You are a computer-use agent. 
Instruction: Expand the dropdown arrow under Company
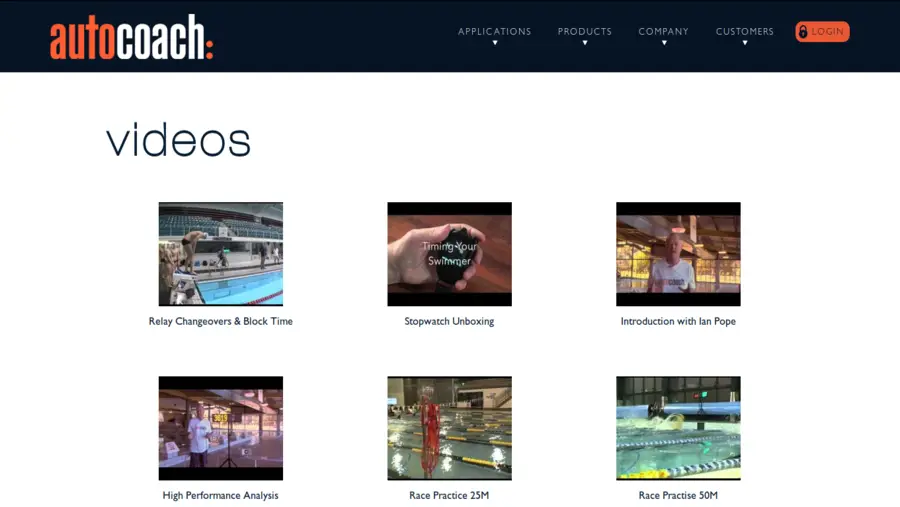[x=664, y=43]
